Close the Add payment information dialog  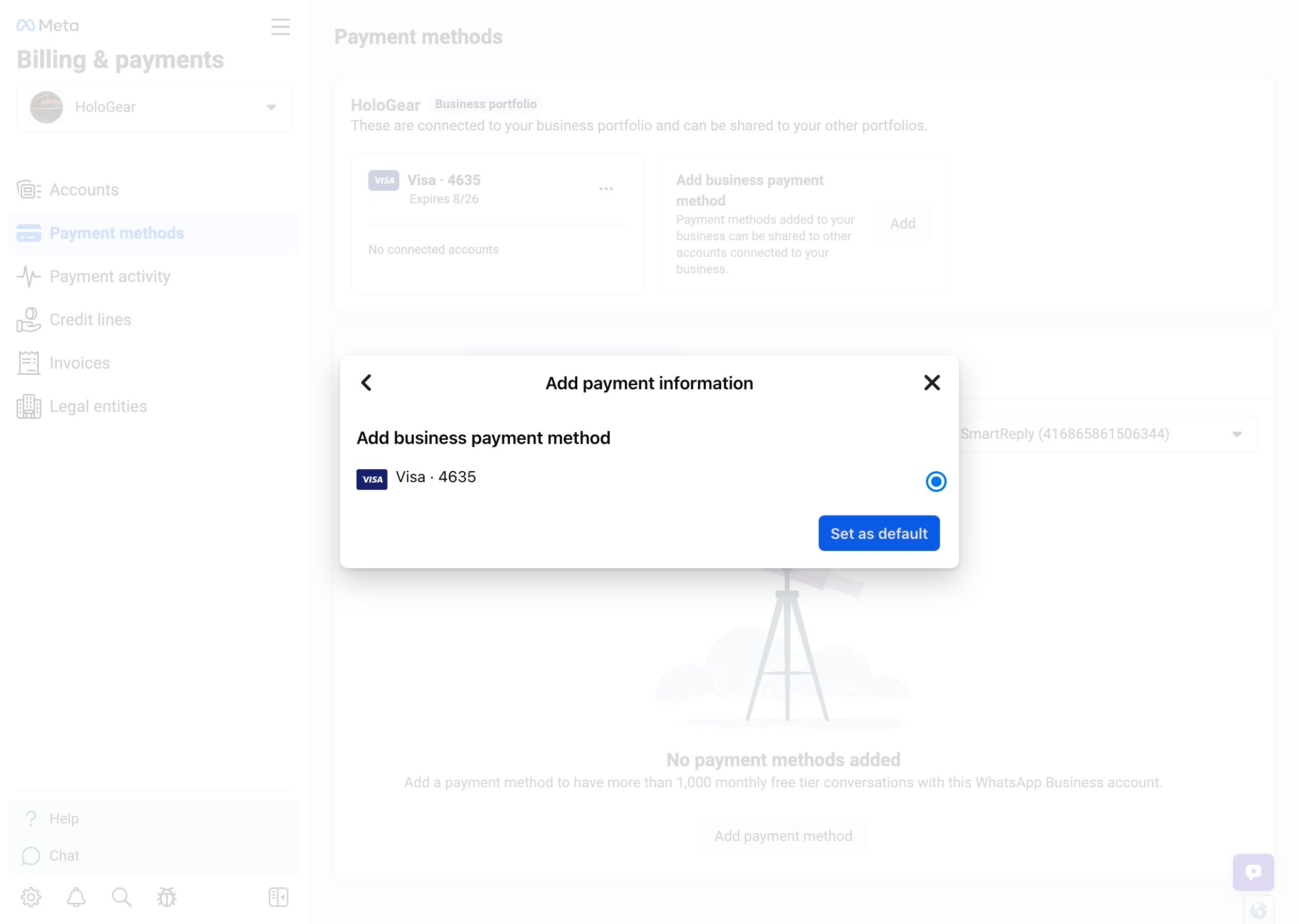(931, 383)
